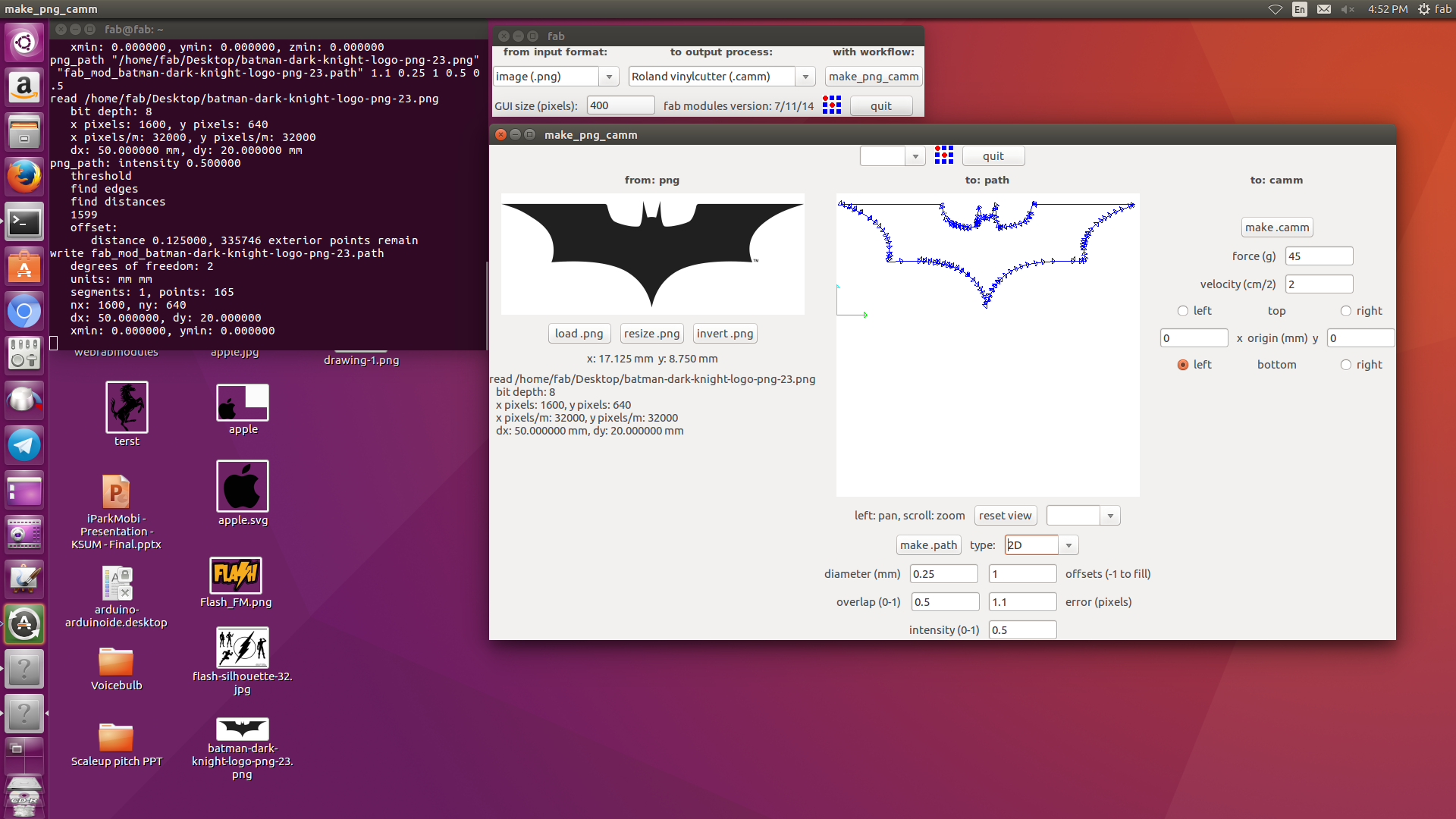This screenshot has width=1456, height=819.
Task: Open the Files manager in dock
Action: tap(24, 131)
